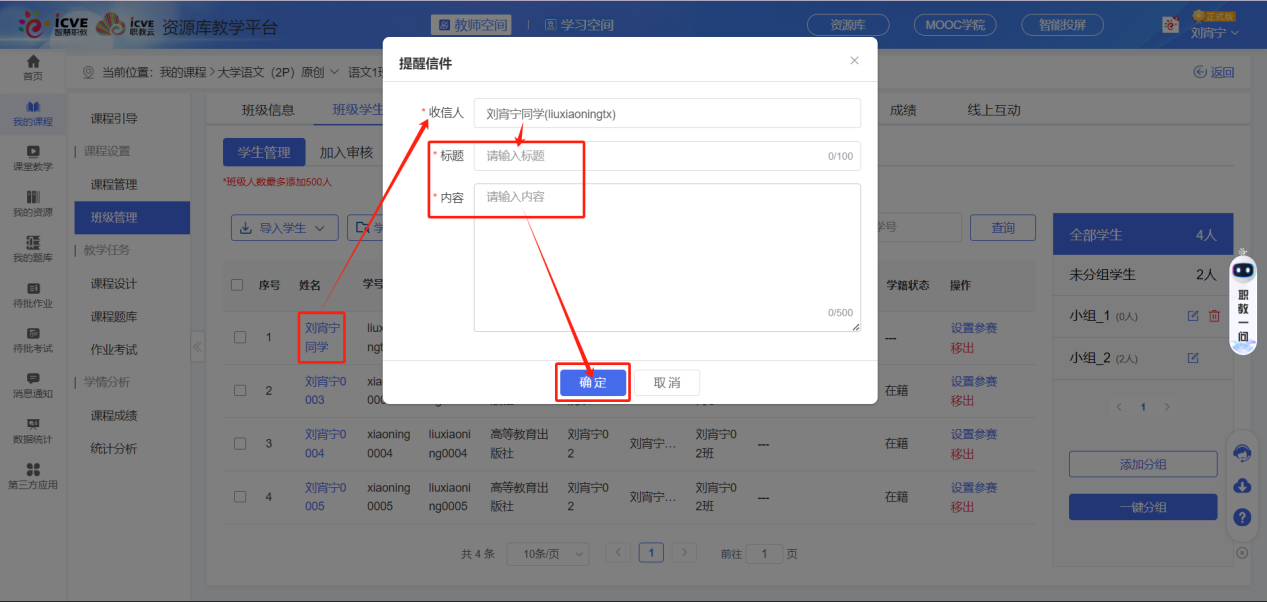Screen dimensions: 1267x602
Task: Open 消息通知 notifications
Action: coord(31,383)
